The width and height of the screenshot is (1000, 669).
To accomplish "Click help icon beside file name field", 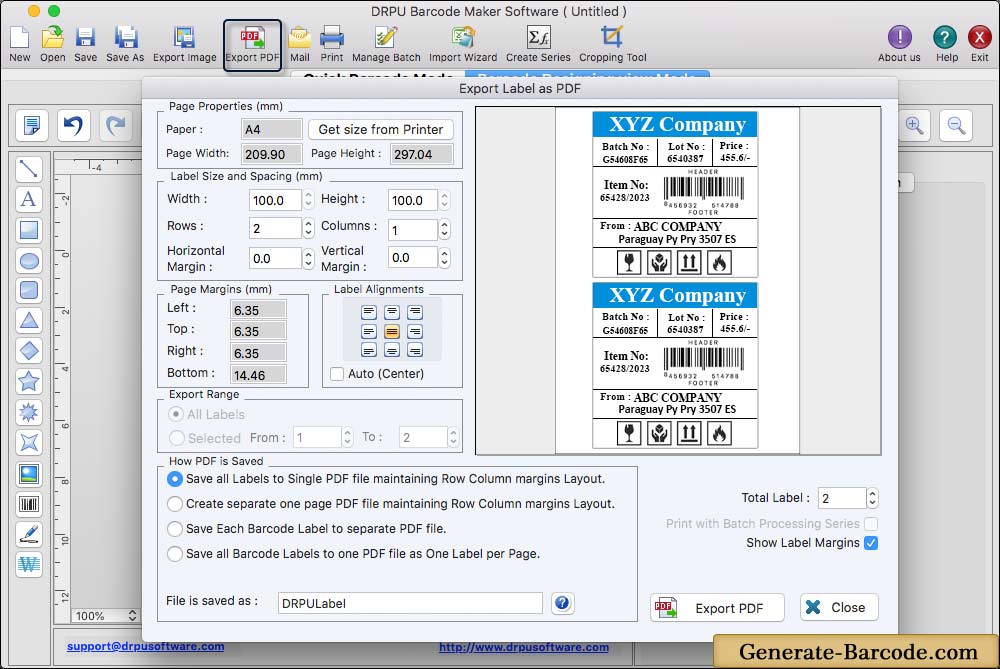I will click(562, 603).
